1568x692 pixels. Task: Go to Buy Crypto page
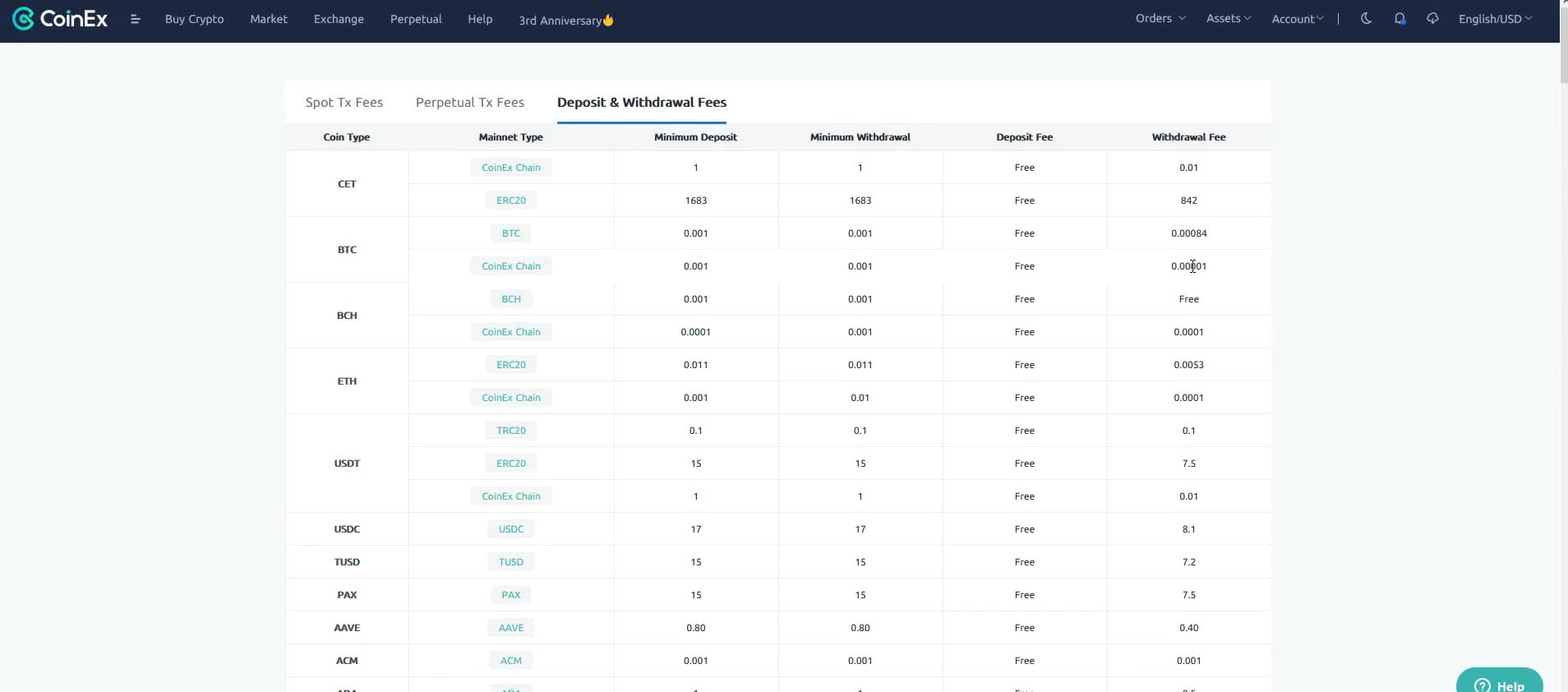pyautogui.click(x=194, y=19)
